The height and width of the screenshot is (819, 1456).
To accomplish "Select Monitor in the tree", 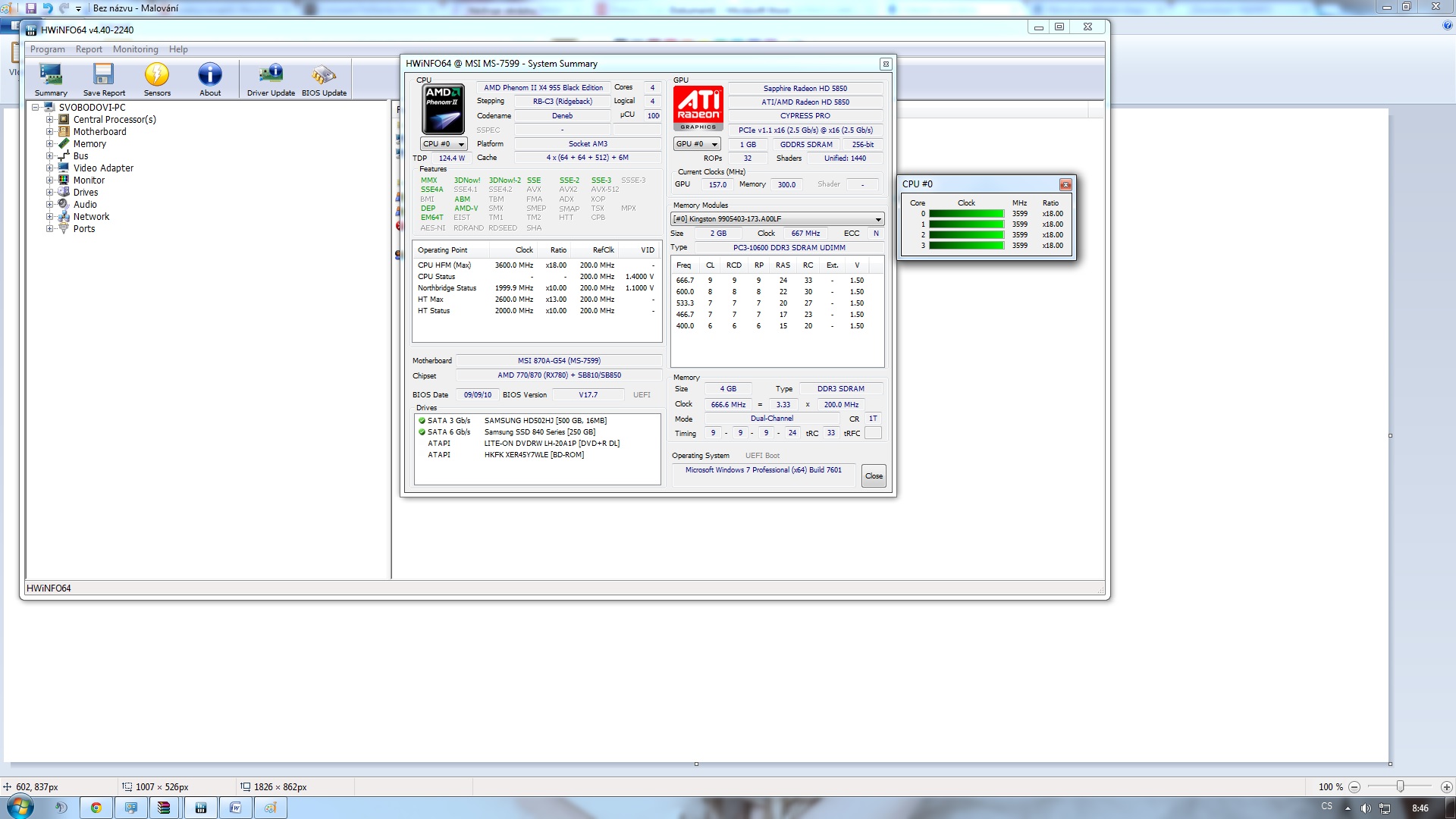I will click(89, 180).
